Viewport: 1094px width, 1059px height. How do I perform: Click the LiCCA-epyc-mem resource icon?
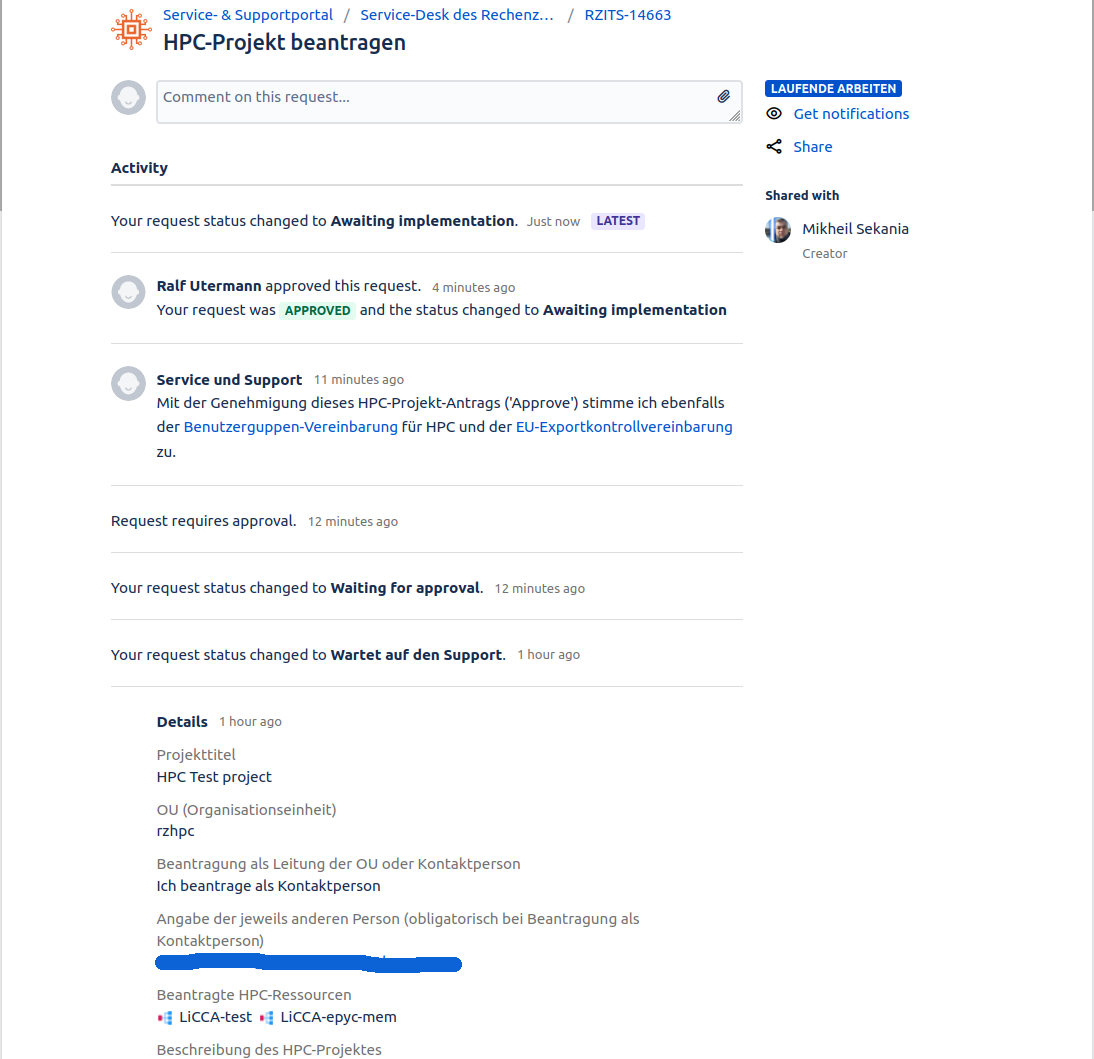click(x=266, y=1018)
